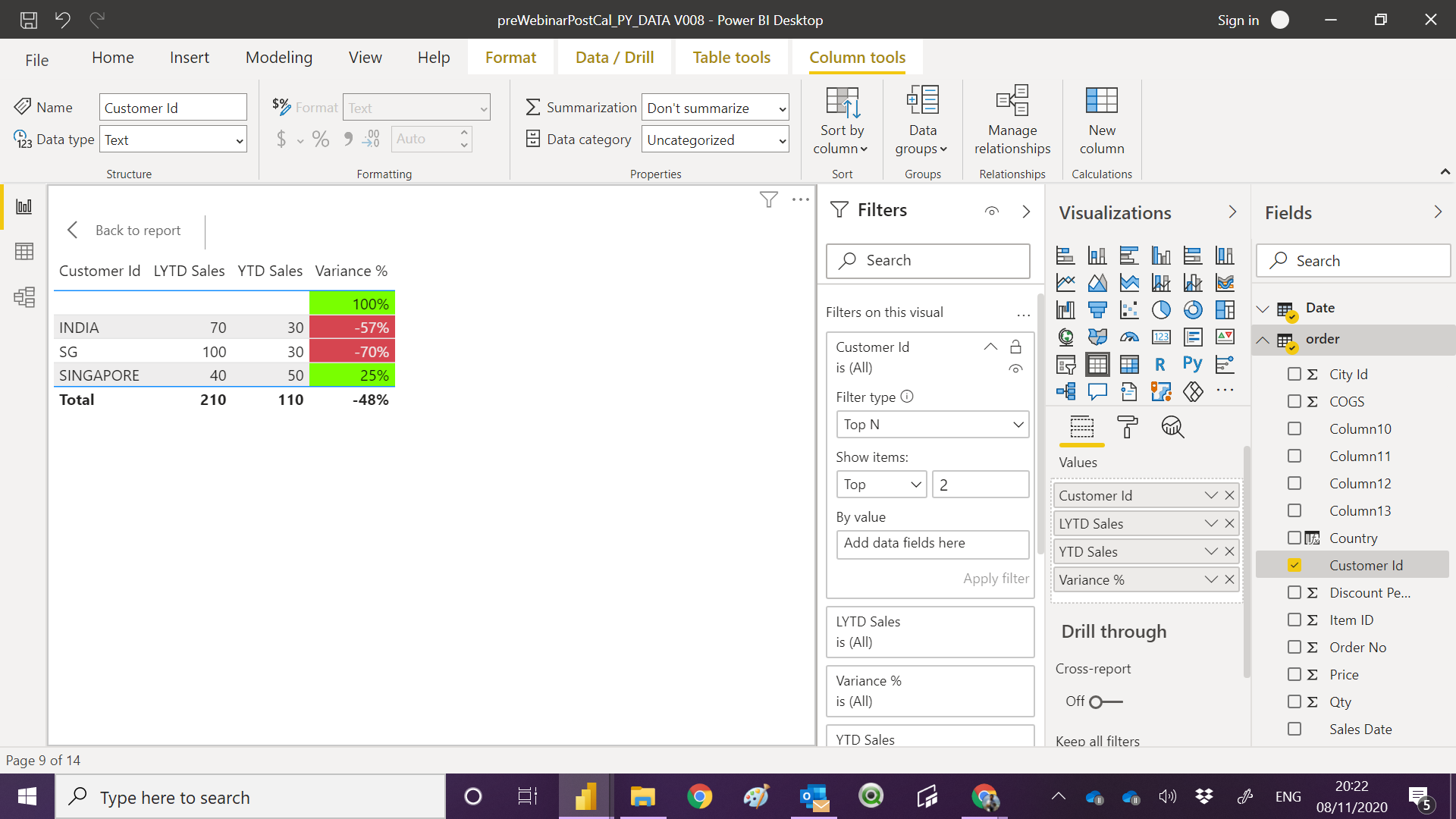Open the Data type dropdown
Screen dimensions: 1456x819
click(173, 140)
